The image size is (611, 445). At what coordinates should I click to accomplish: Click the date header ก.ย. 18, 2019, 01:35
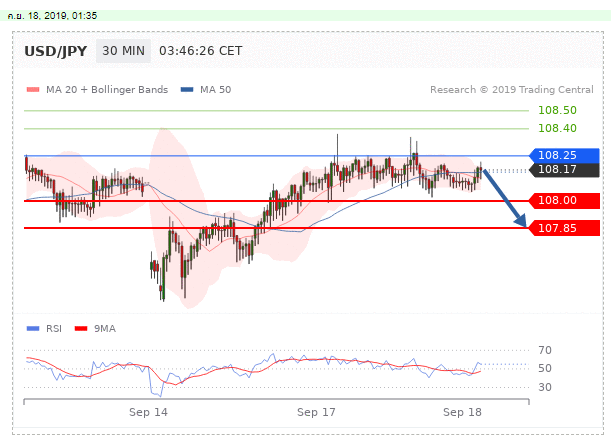(52, 16)
